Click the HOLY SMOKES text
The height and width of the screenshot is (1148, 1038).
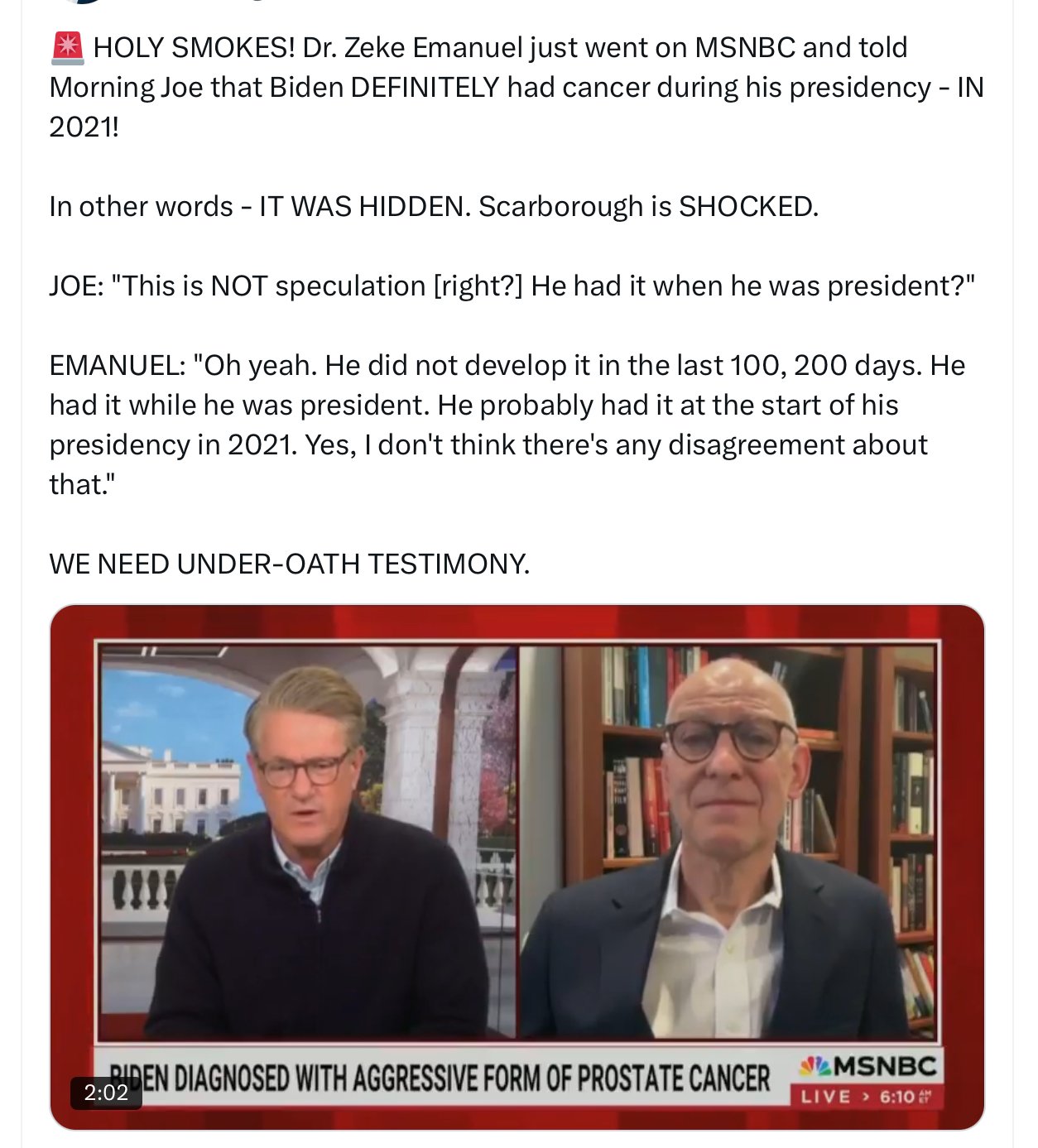tap(194, 48)
